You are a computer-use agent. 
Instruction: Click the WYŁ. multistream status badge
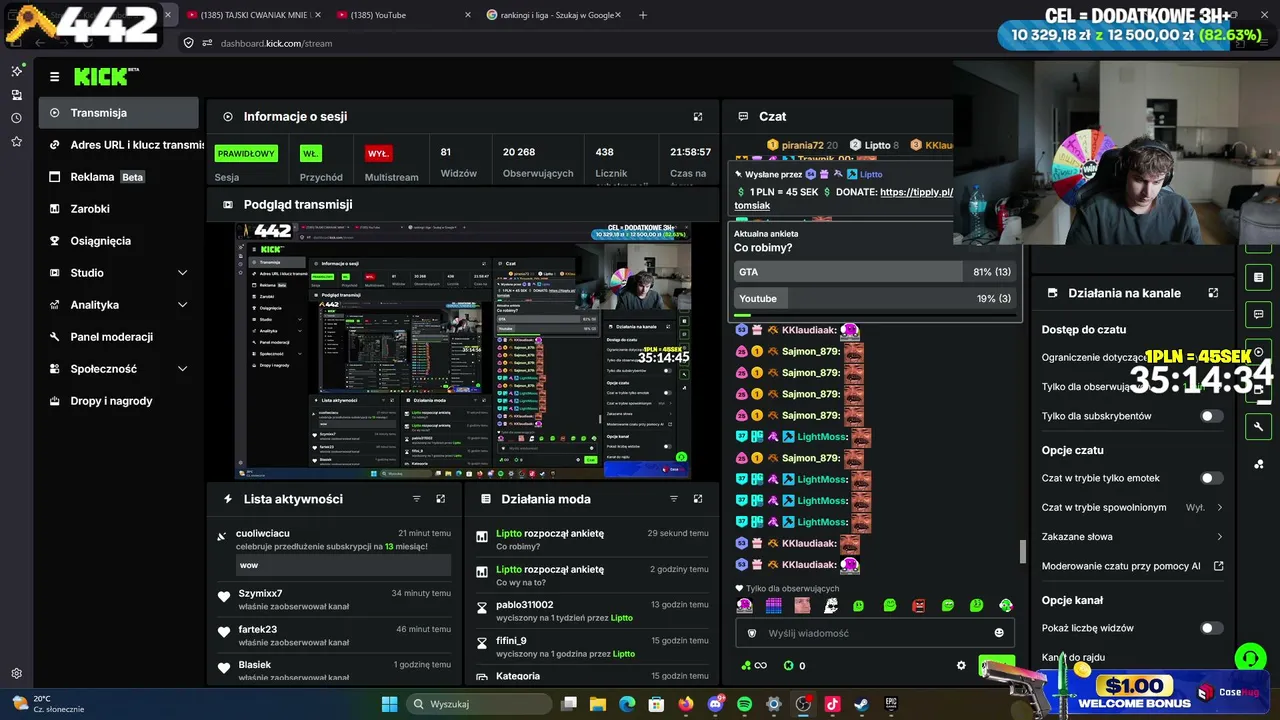tap(378, 154)
